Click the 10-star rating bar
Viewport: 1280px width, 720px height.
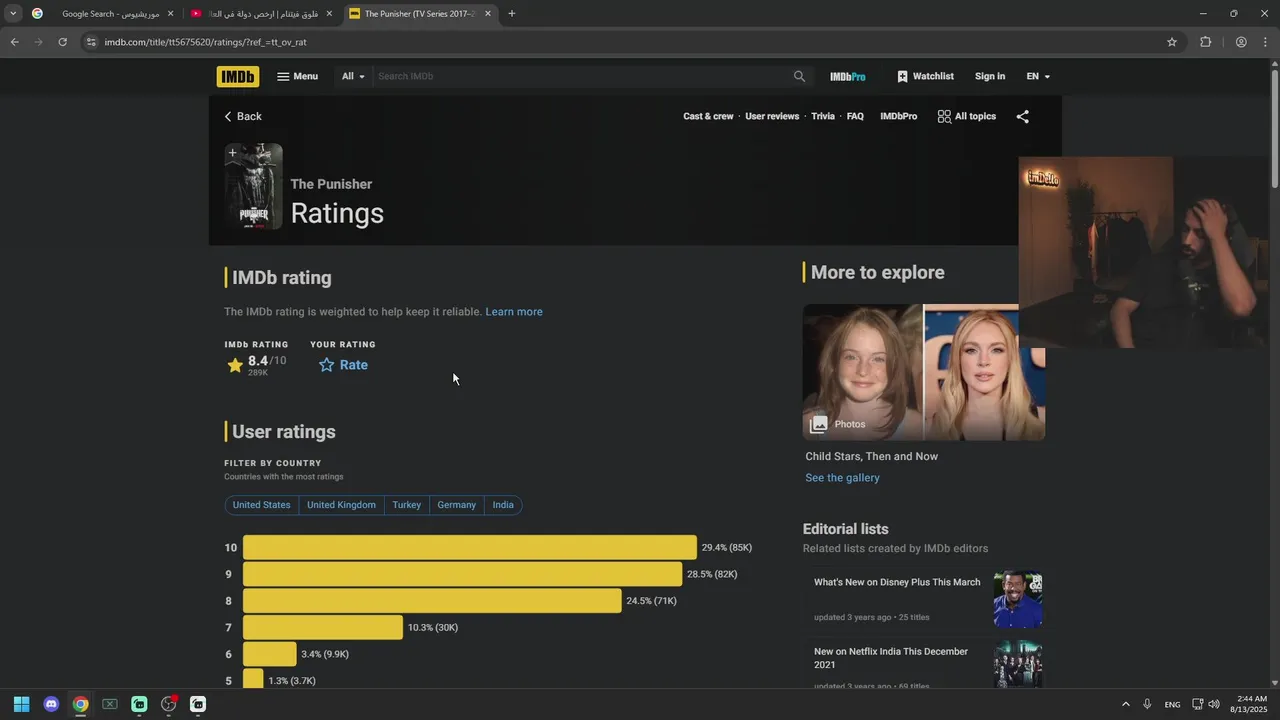pyautogui.click(x=470, y=548)
